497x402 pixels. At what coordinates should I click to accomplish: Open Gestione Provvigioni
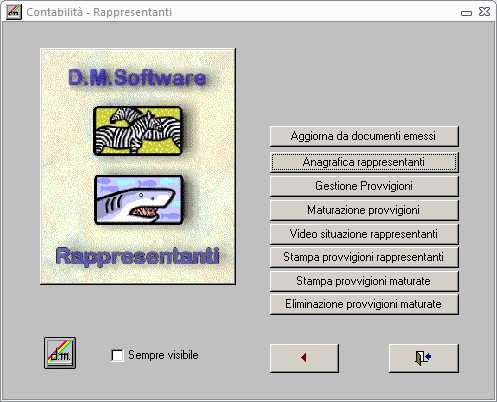click(x=364, y=186)
